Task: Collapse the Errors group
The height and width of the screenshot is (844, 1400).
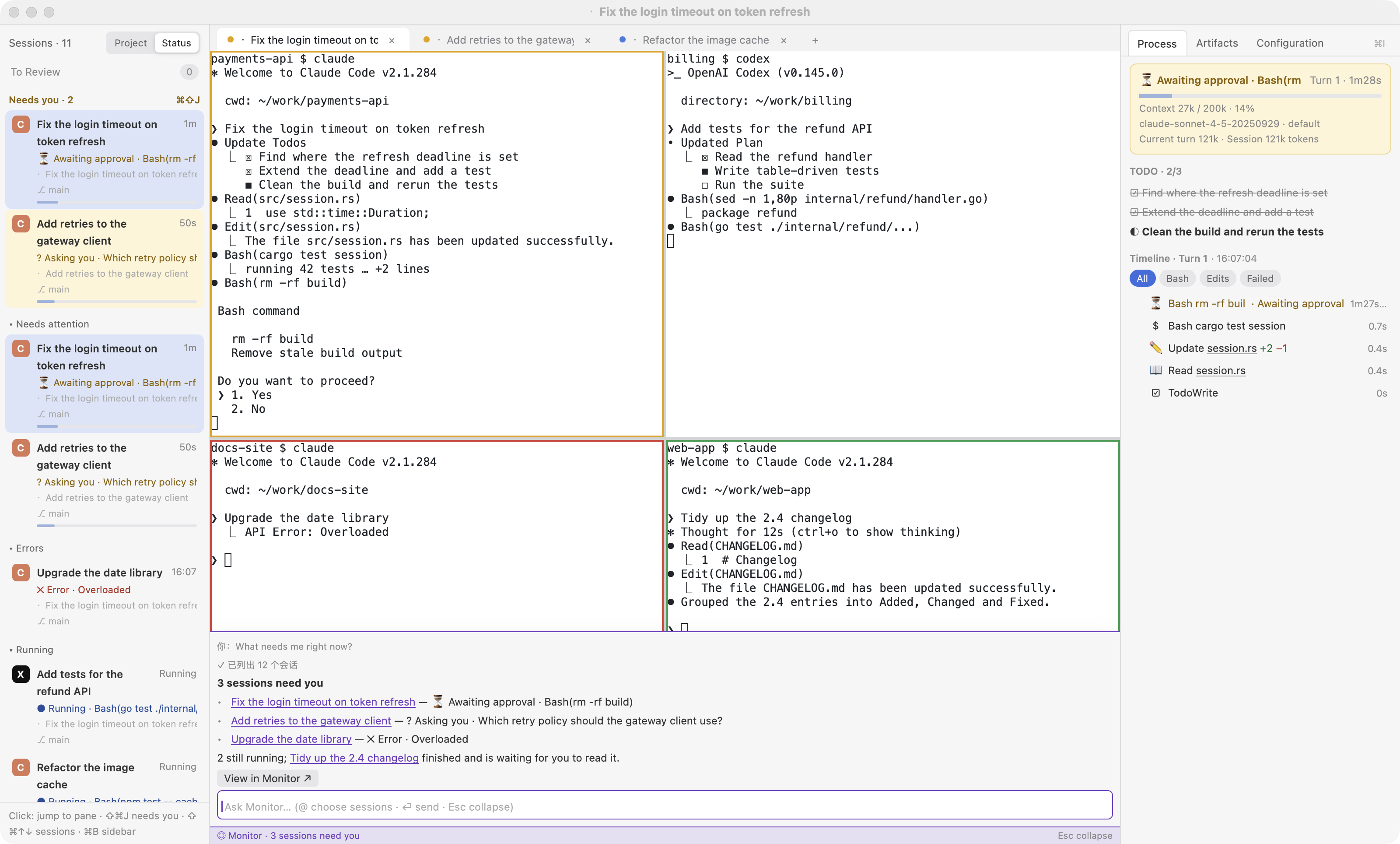Action: click(x=27, y=548)
